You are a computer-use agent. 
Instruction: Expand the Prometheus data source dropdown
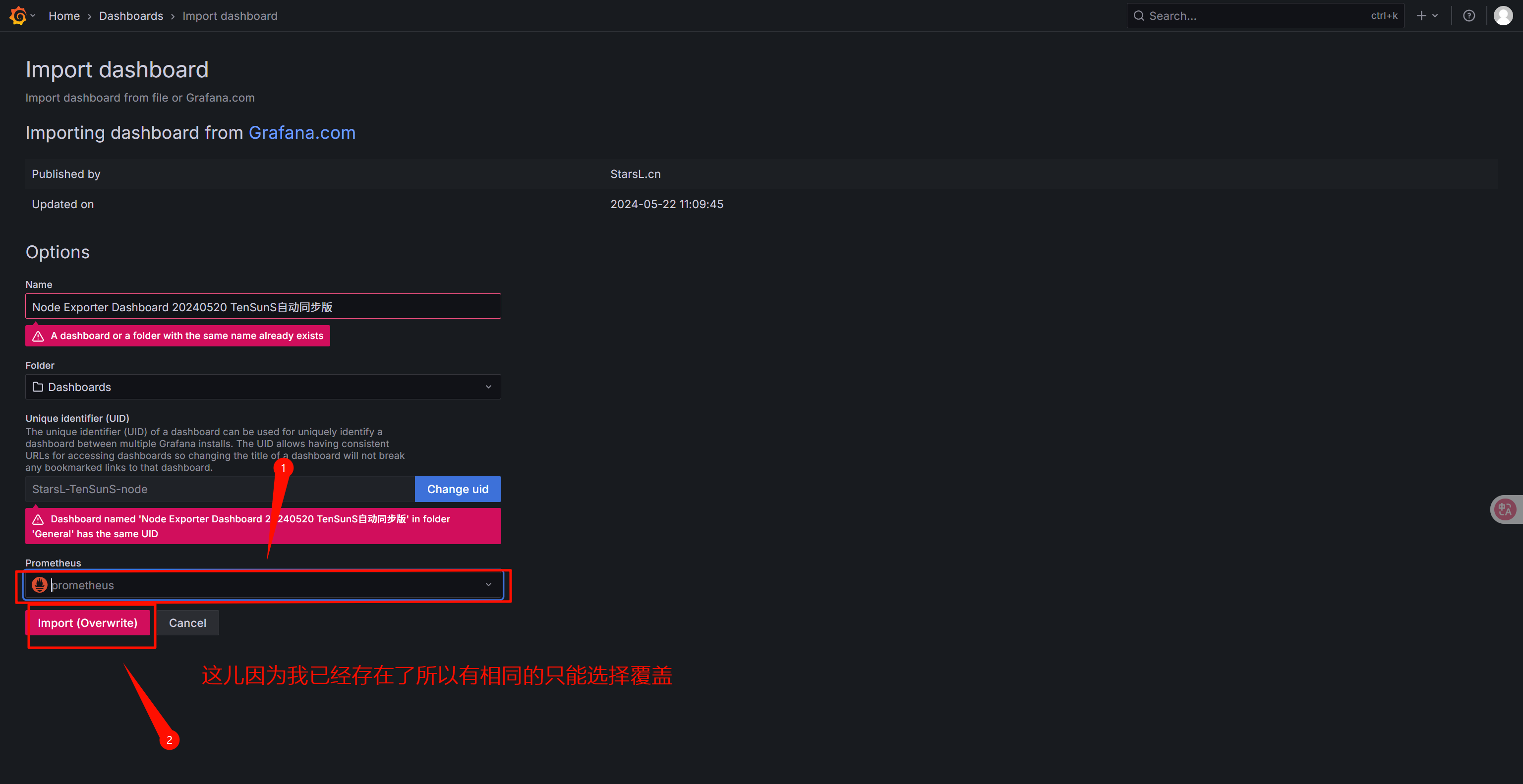coord(488,585)
